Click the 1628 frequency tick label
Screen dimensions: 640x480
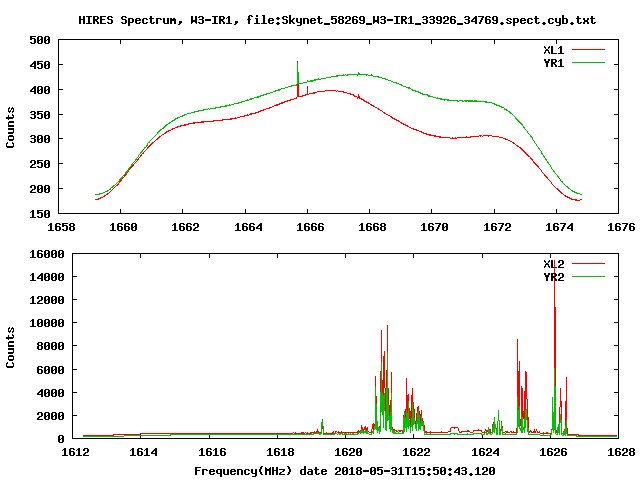(621, 452)
